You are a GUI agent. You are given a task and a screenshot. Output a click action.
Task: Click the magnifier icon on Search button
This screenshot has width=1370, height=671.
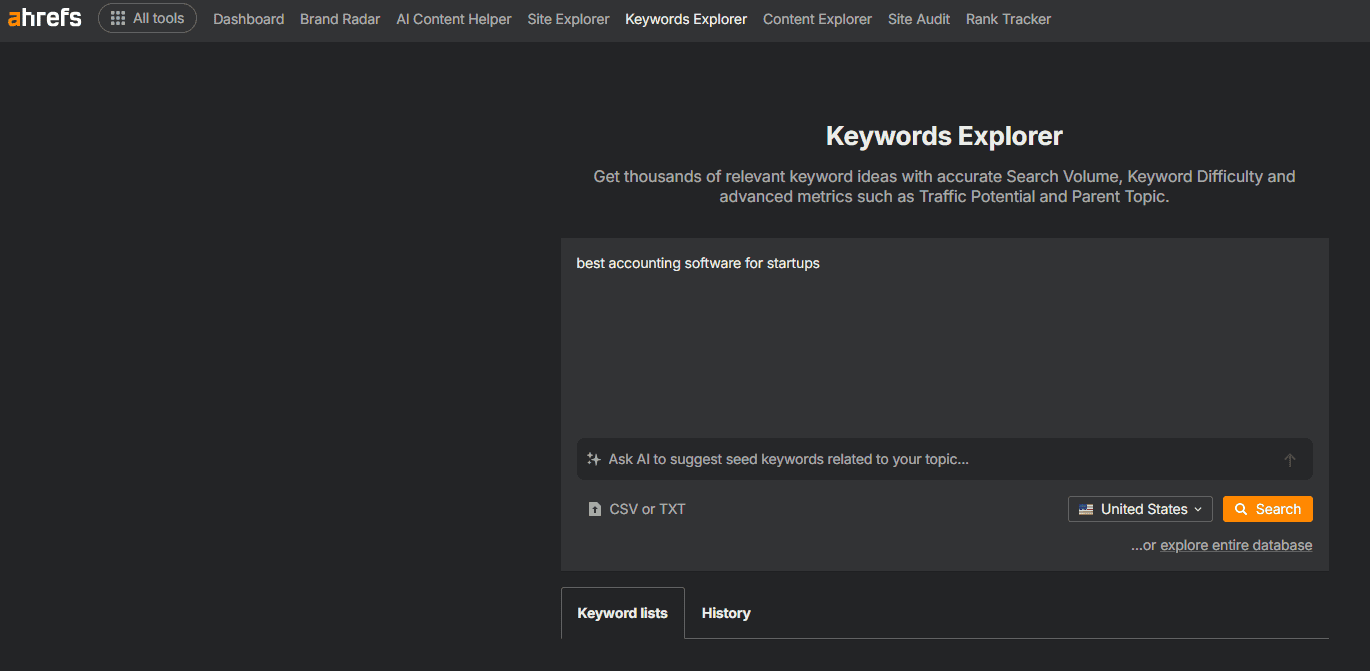(1241, 510)
